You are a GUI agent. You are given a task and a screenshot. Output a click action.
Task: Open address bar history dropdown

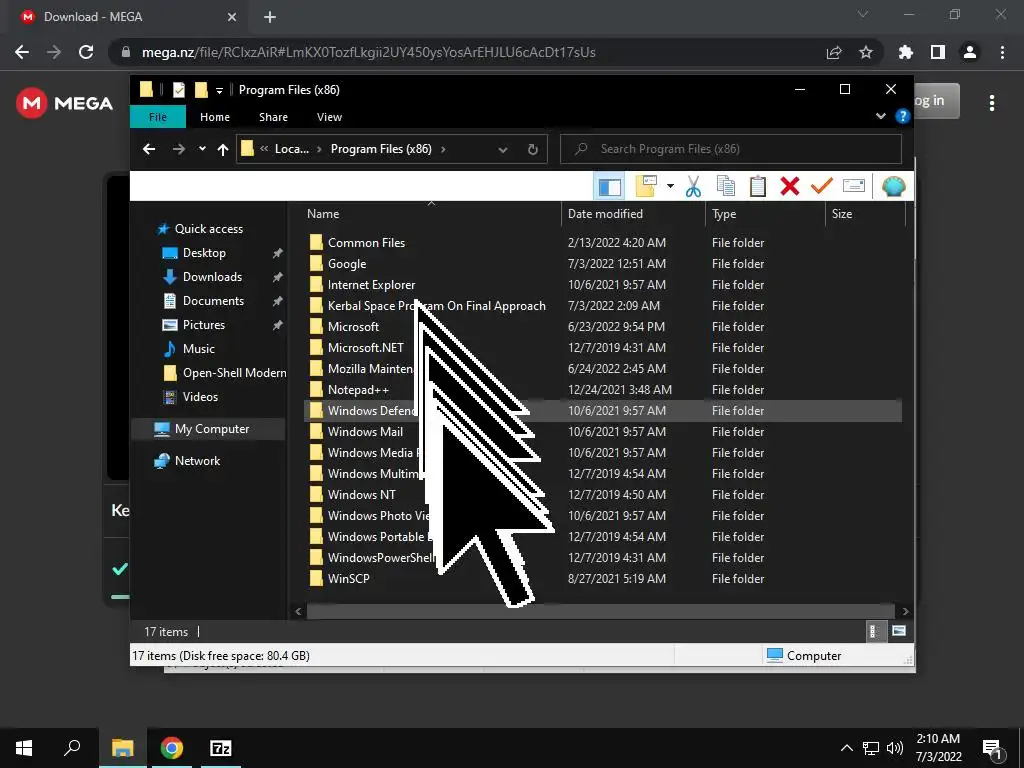(503, 150)
